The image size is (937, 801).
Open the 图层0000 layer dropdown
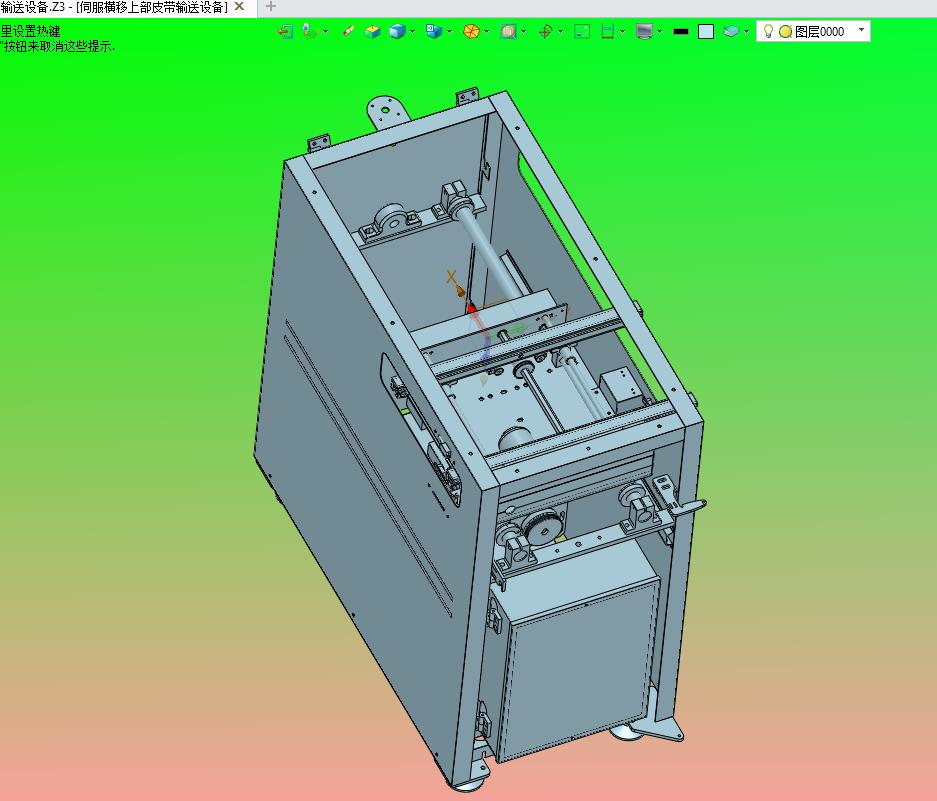pos(861,30)
